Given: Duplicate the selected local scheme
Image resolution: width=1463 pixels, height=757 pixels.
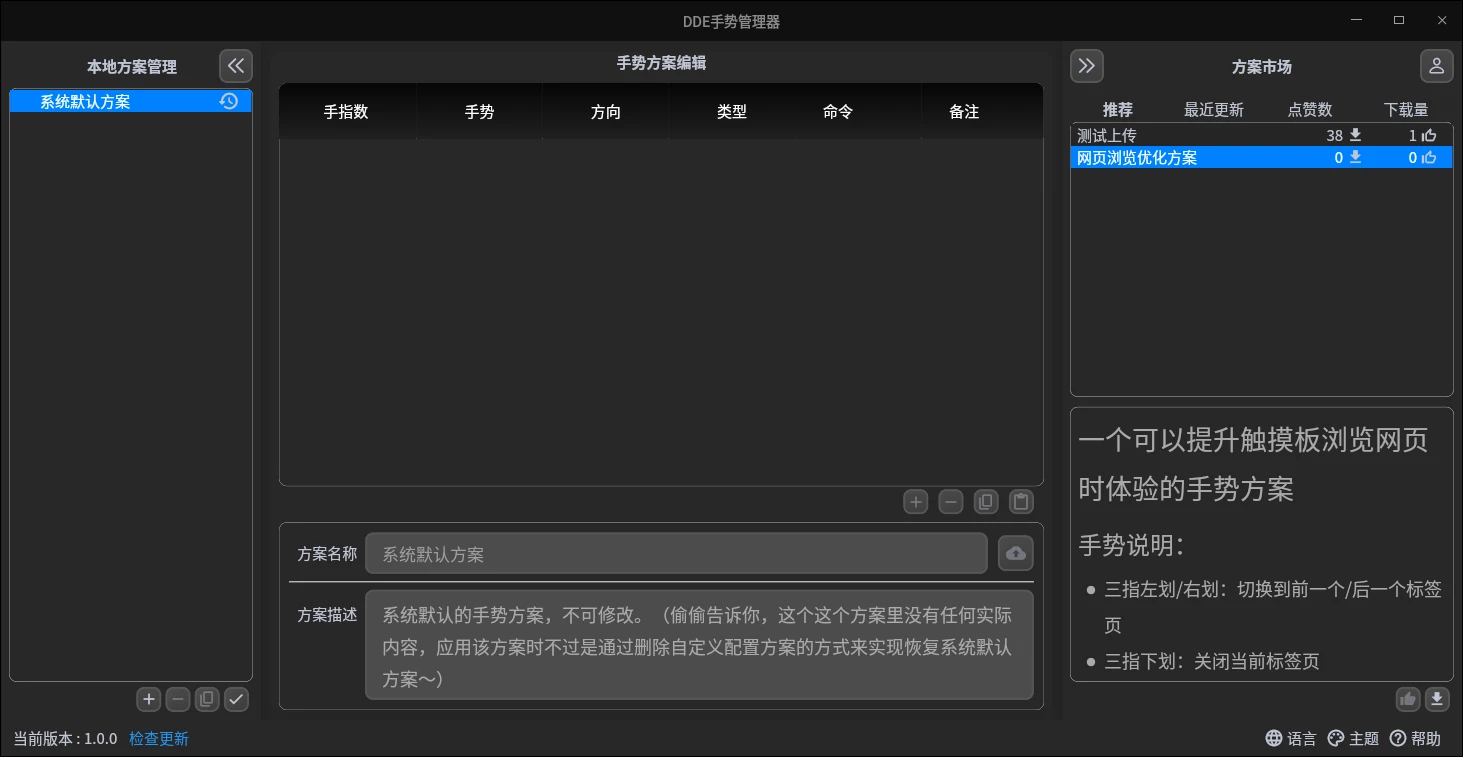Looking at the screenshot, I should point(207,700).
